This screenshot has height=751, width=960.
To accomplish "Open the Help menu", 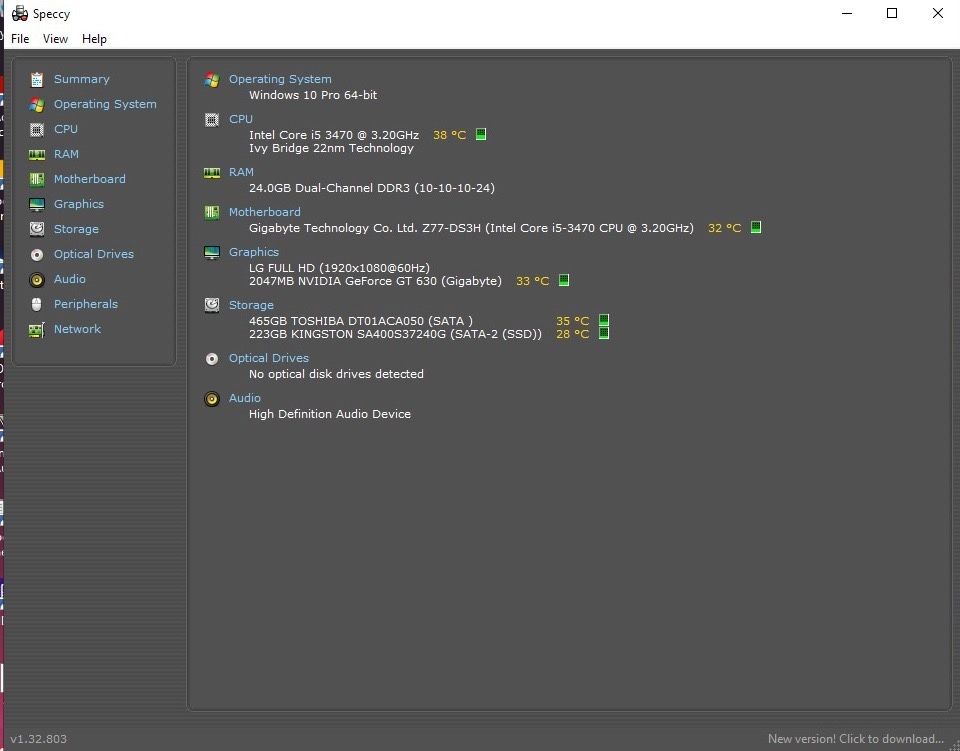I will (94, 39).
